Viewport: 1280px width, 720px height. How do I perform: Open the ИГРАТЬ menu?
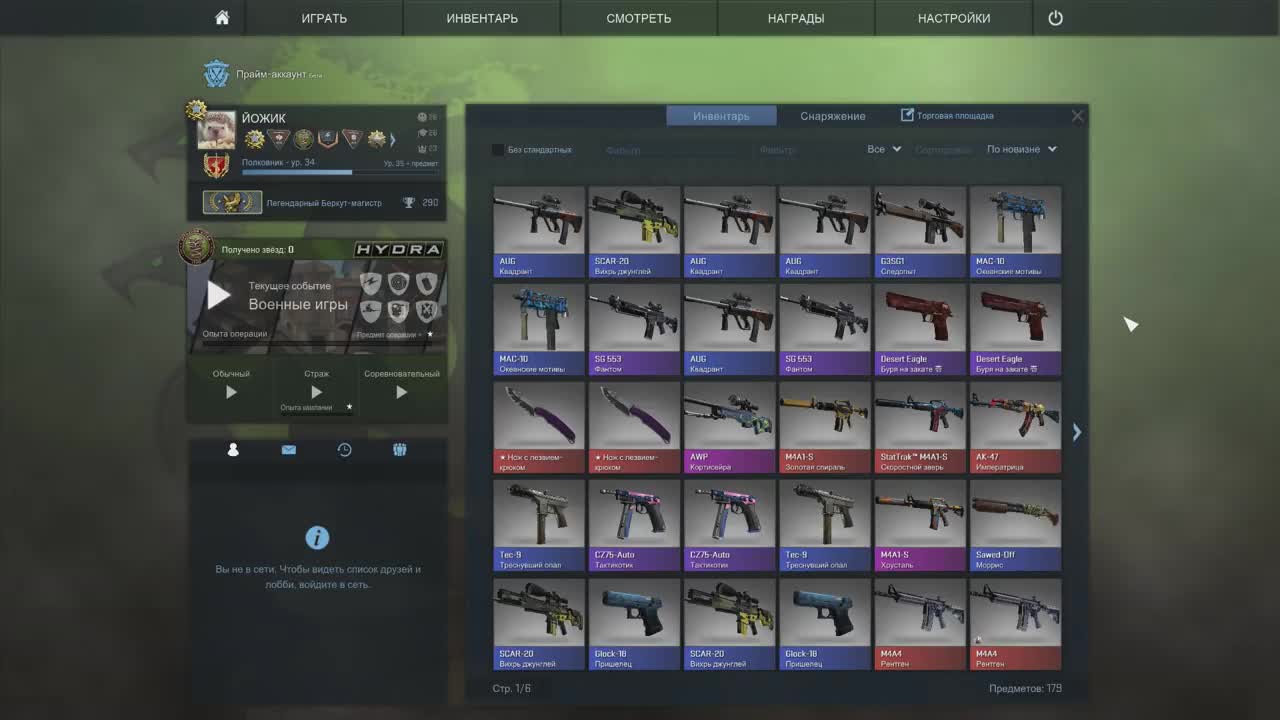click(x=324, y=18)
